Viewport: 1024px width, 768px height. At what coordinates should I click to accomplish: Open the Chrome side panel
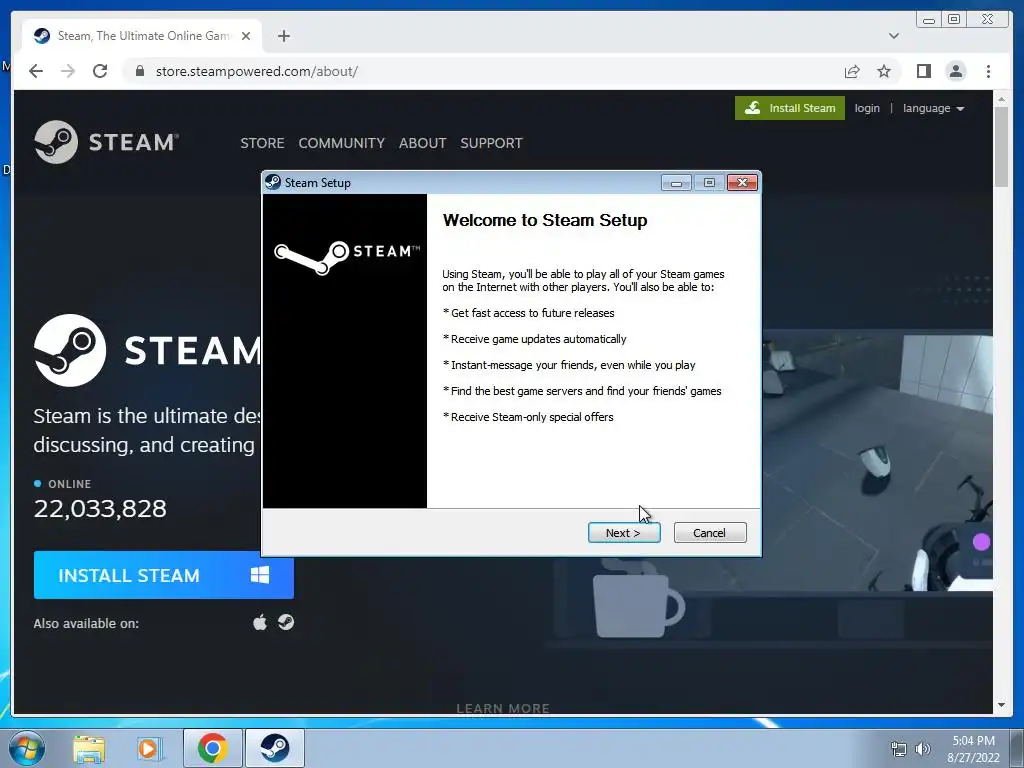[923, 71]
